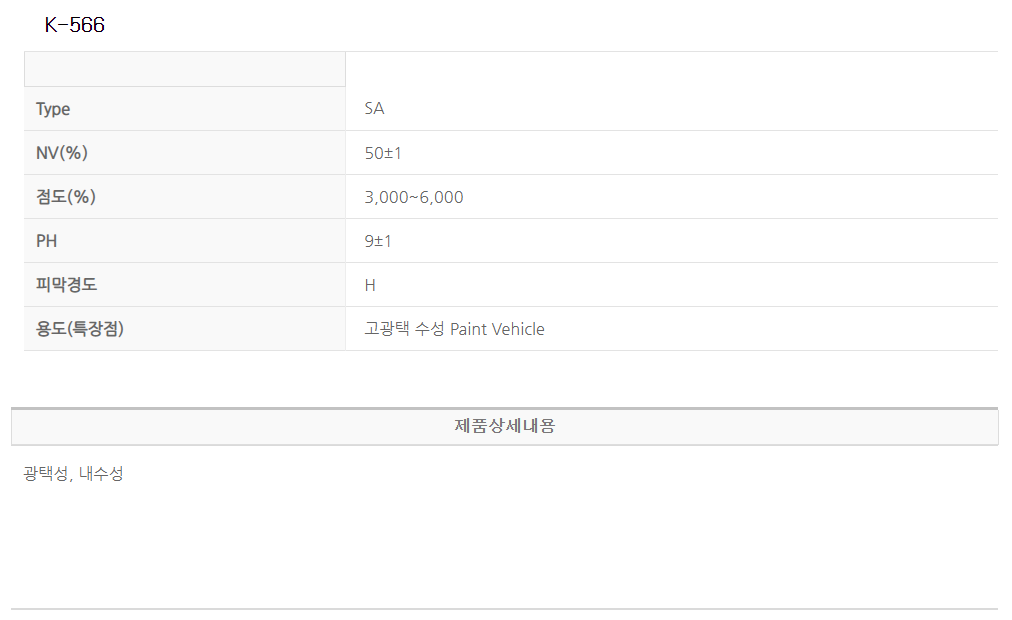Select the 피막경도 row label
This screenshot has height=620, width=1012.
[66, 285]
